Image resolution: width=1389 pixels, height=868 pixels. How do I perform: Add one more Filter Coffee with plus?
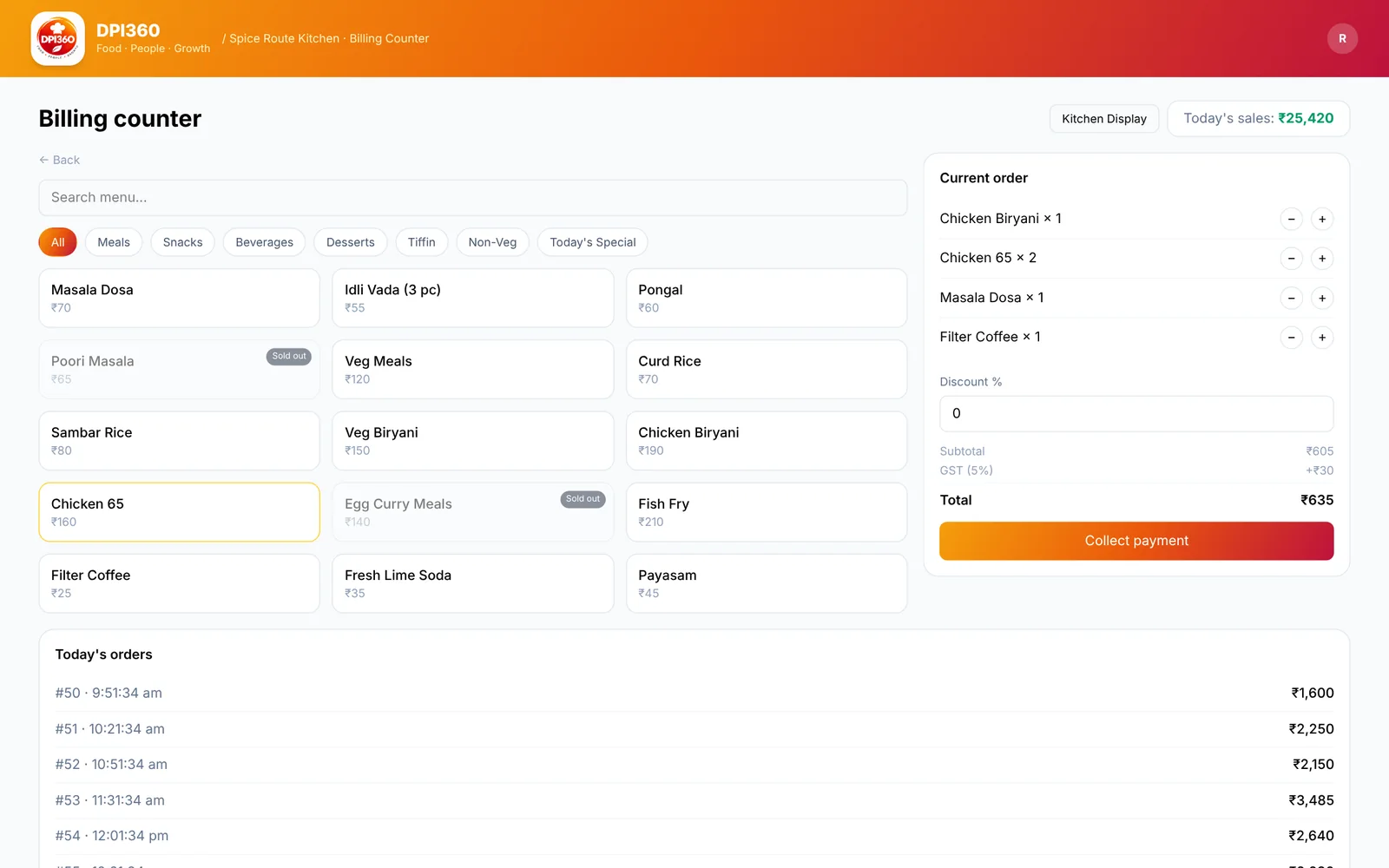click(1322, 337)
